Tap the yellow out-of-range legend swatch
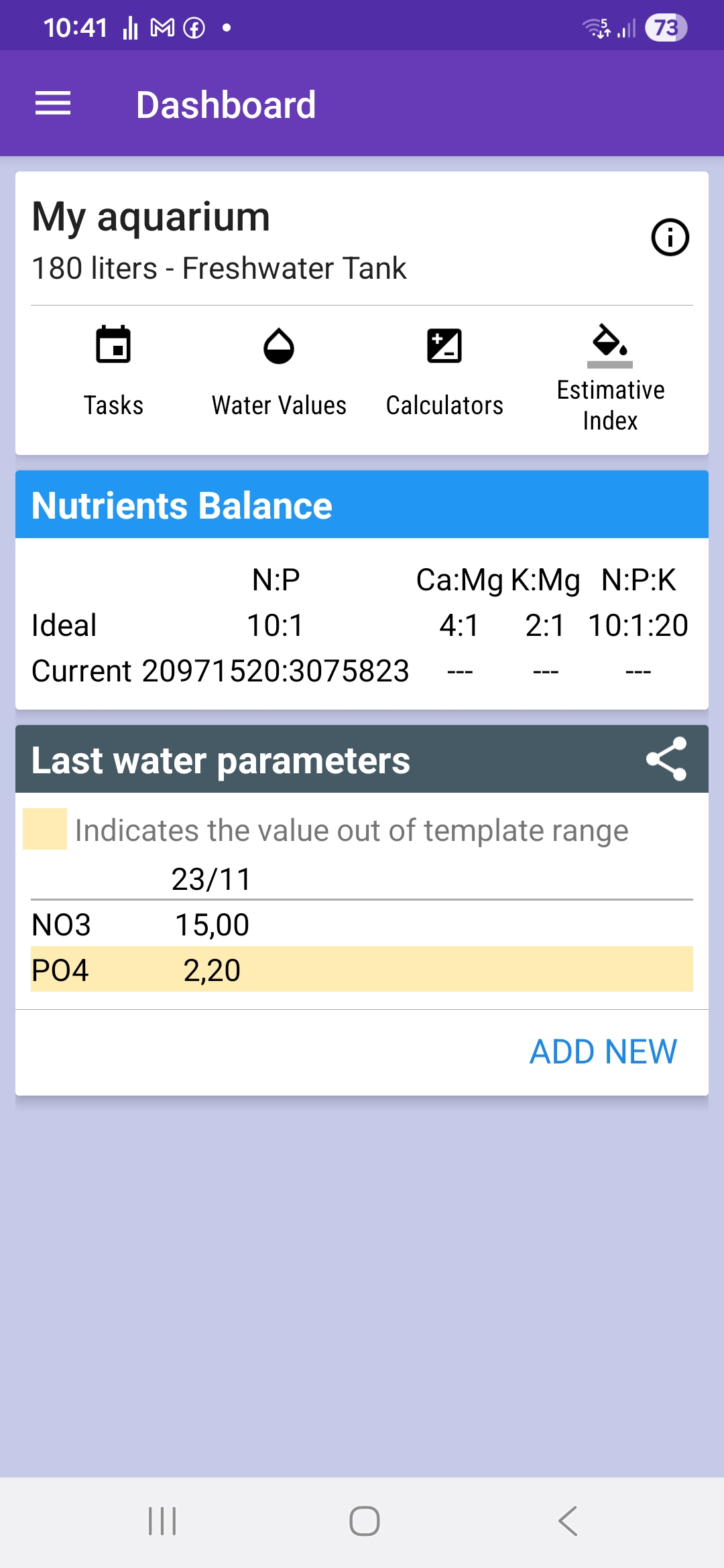Screen dimensions: 724x1568 45,829
